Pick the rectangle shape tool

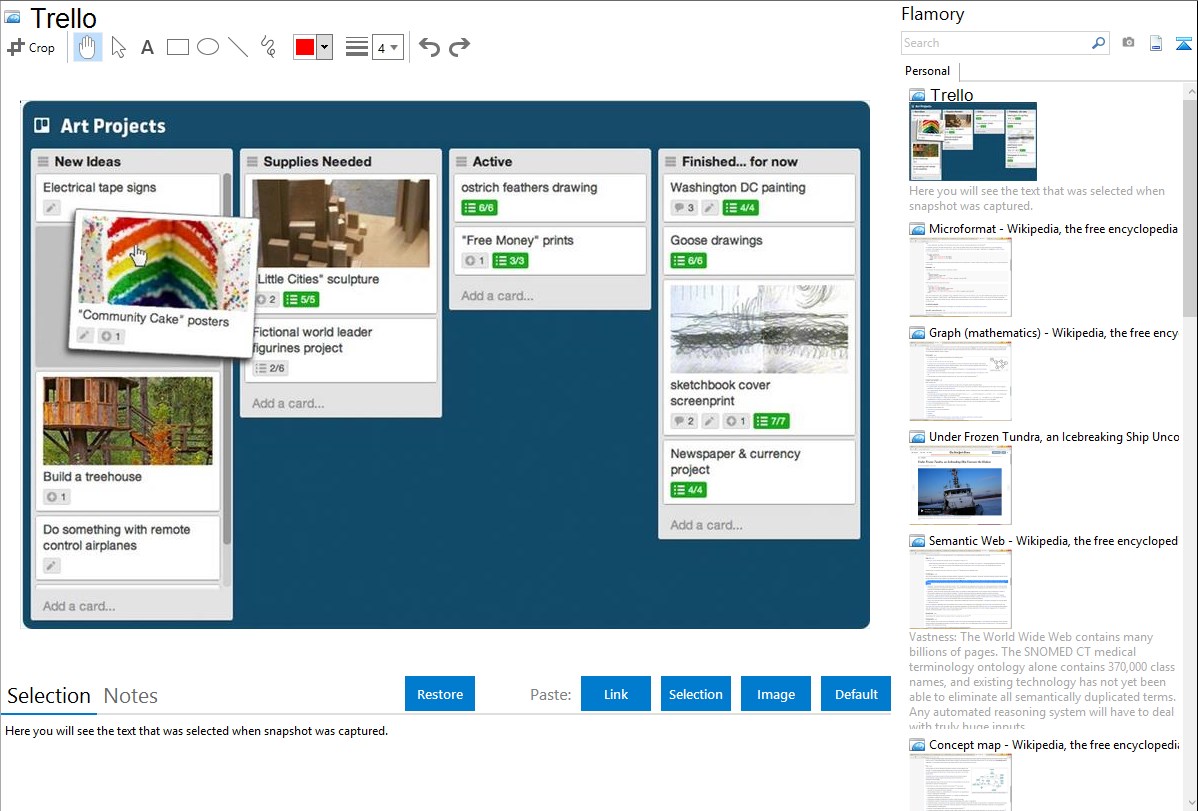[177, 47]
